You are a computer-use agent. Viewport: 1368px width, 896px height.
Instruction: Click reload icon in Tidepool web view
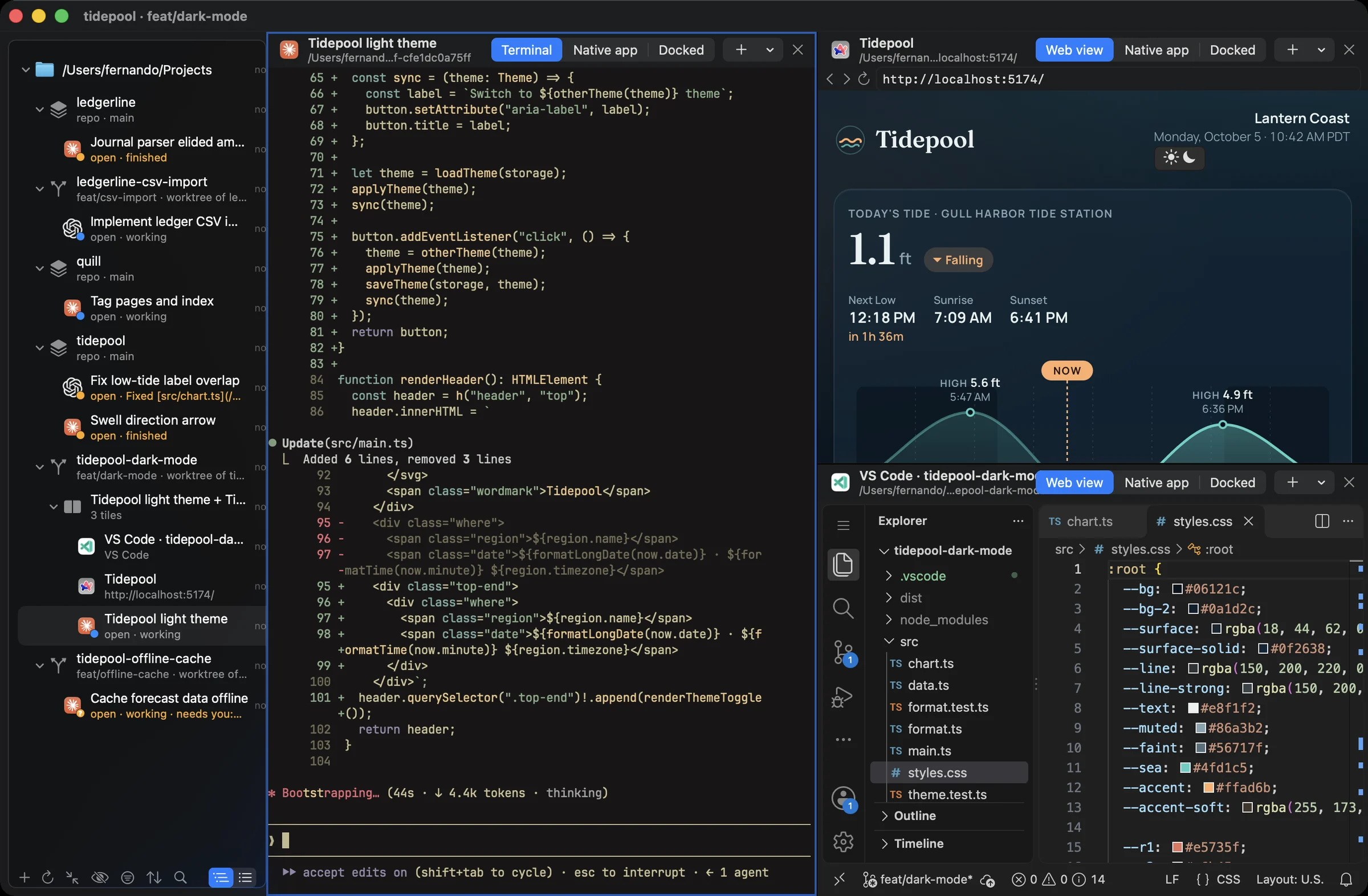(864, 79)
